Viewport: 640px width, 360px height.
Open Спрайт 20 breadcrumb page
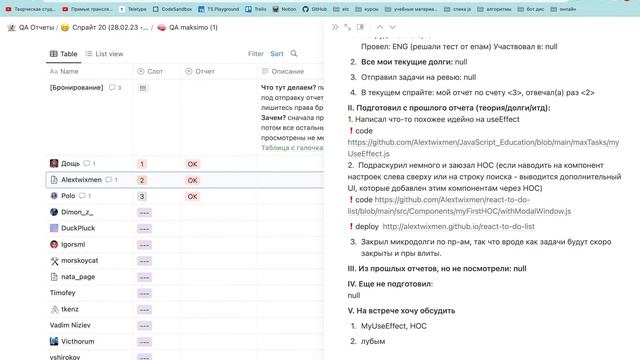click(104, 27)
